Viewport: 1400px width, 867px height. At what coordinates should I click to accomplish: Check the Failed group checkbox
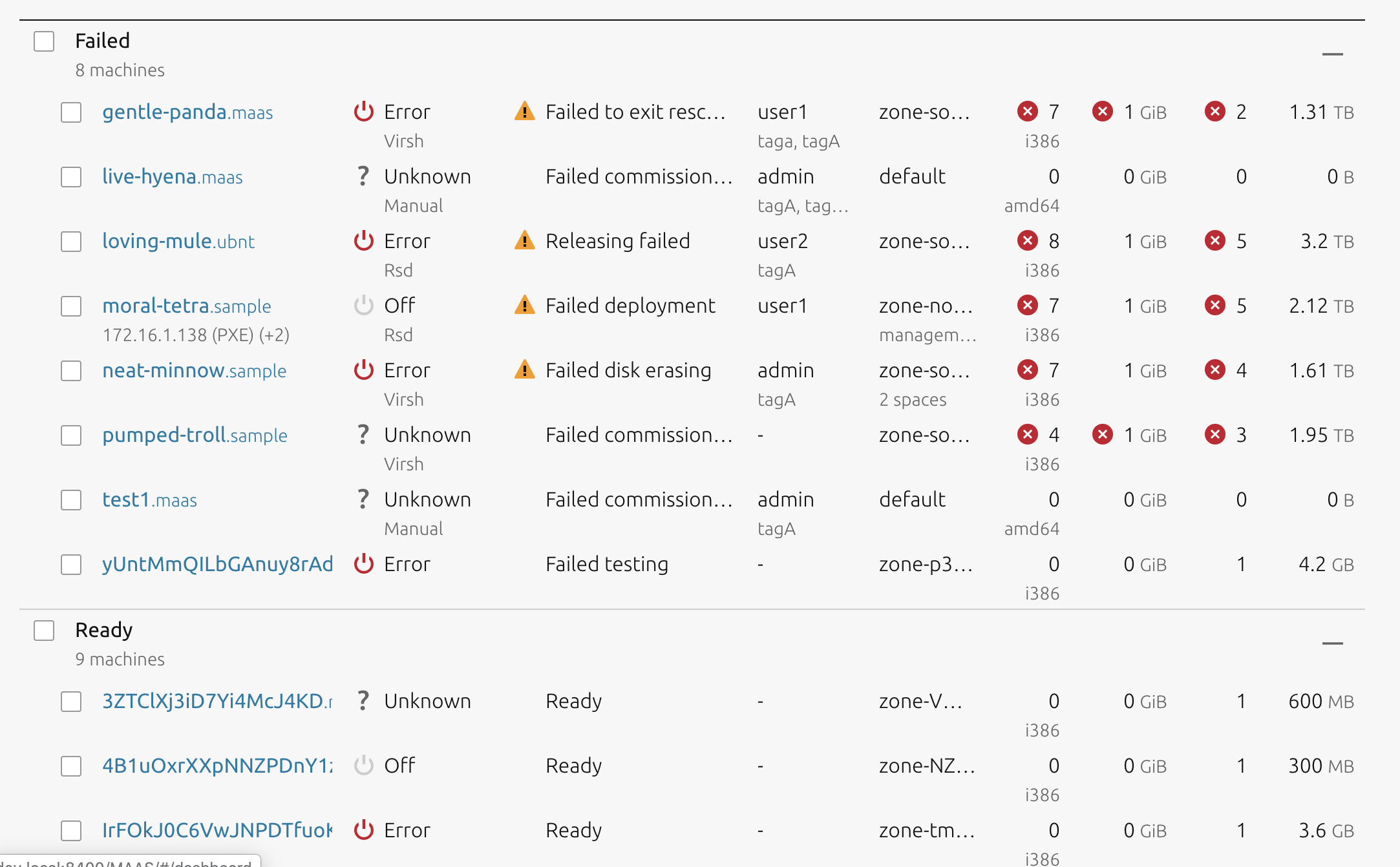pos(43,41)
